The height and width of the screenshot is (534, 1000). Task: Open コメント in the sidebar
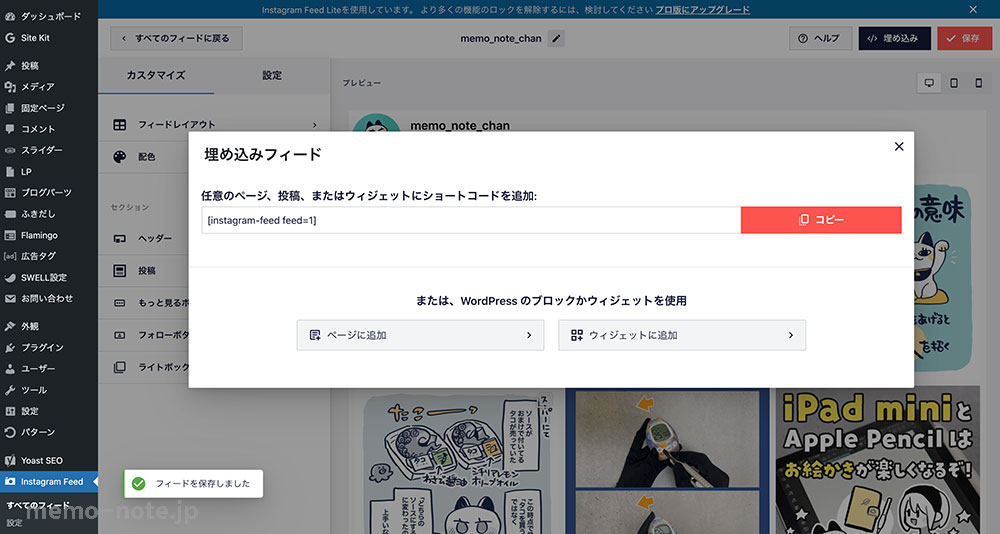point(49,129)
